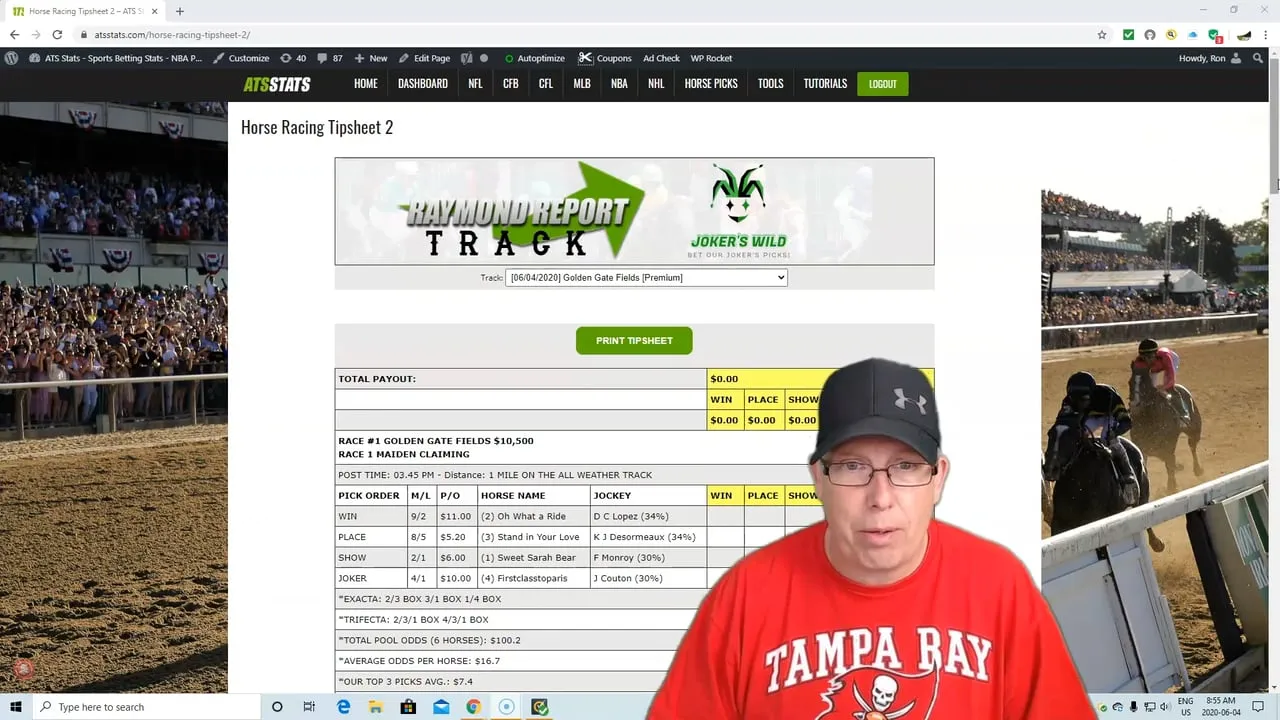Click the ATS Stats site logo

tap(277, 84)
